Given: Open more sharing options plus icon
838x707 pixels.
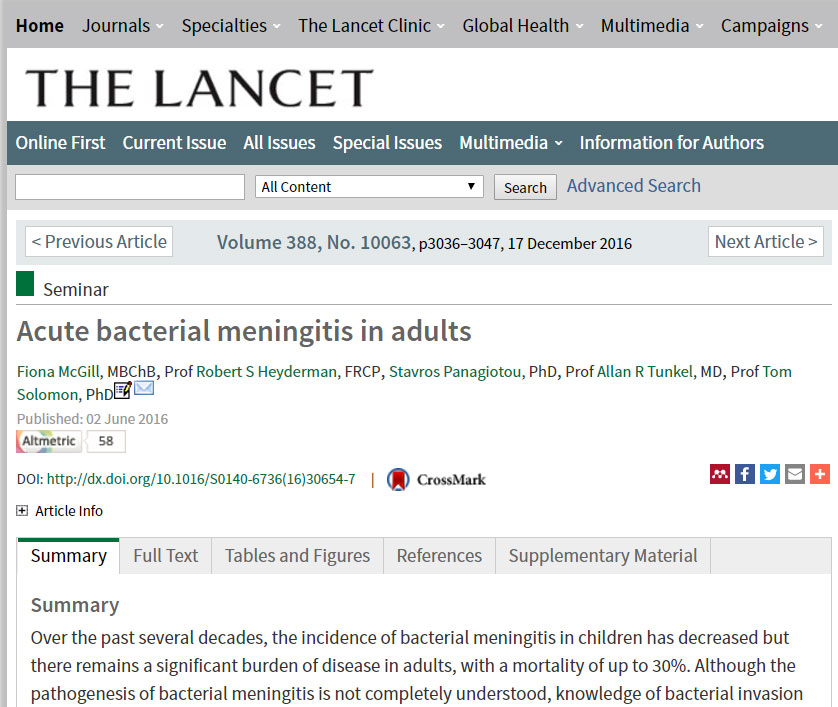Looking at the screenshot, I should point(820,474).
